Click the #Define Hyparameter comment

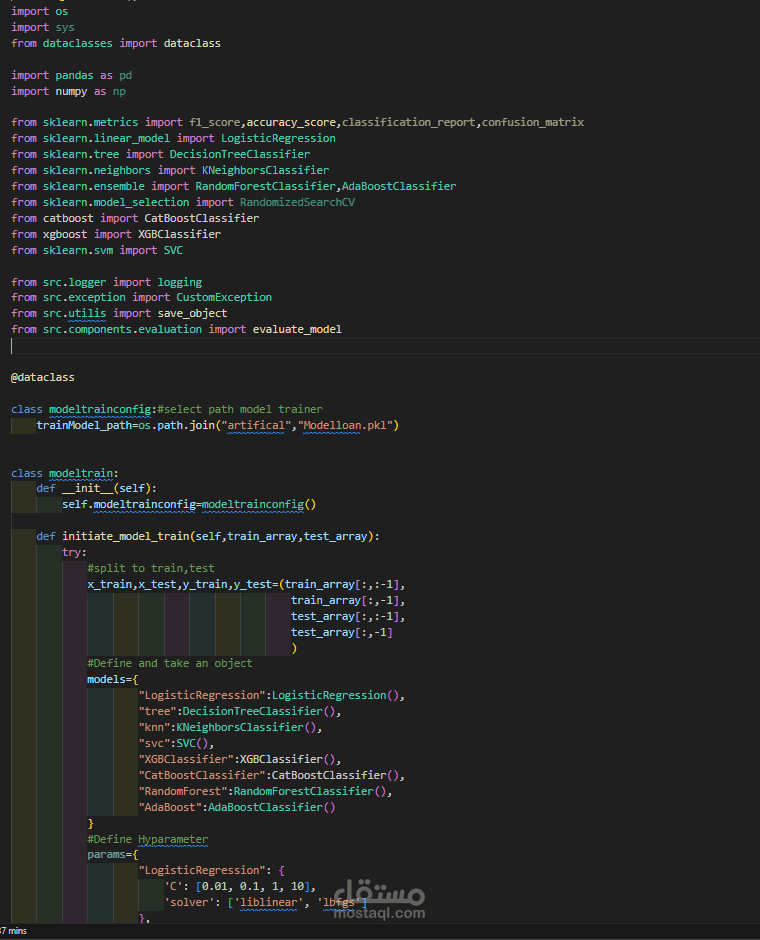(147, 839)
